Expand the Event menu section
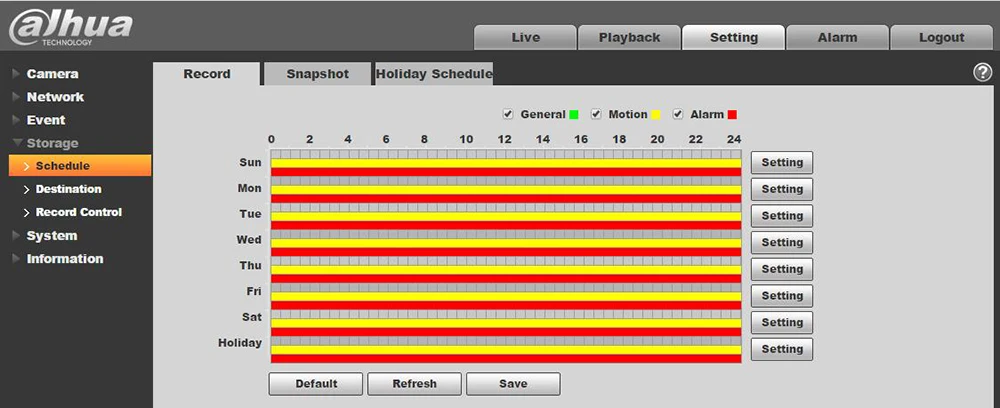This screenshot has height=408, width=1000. click(x=45, y=120)
